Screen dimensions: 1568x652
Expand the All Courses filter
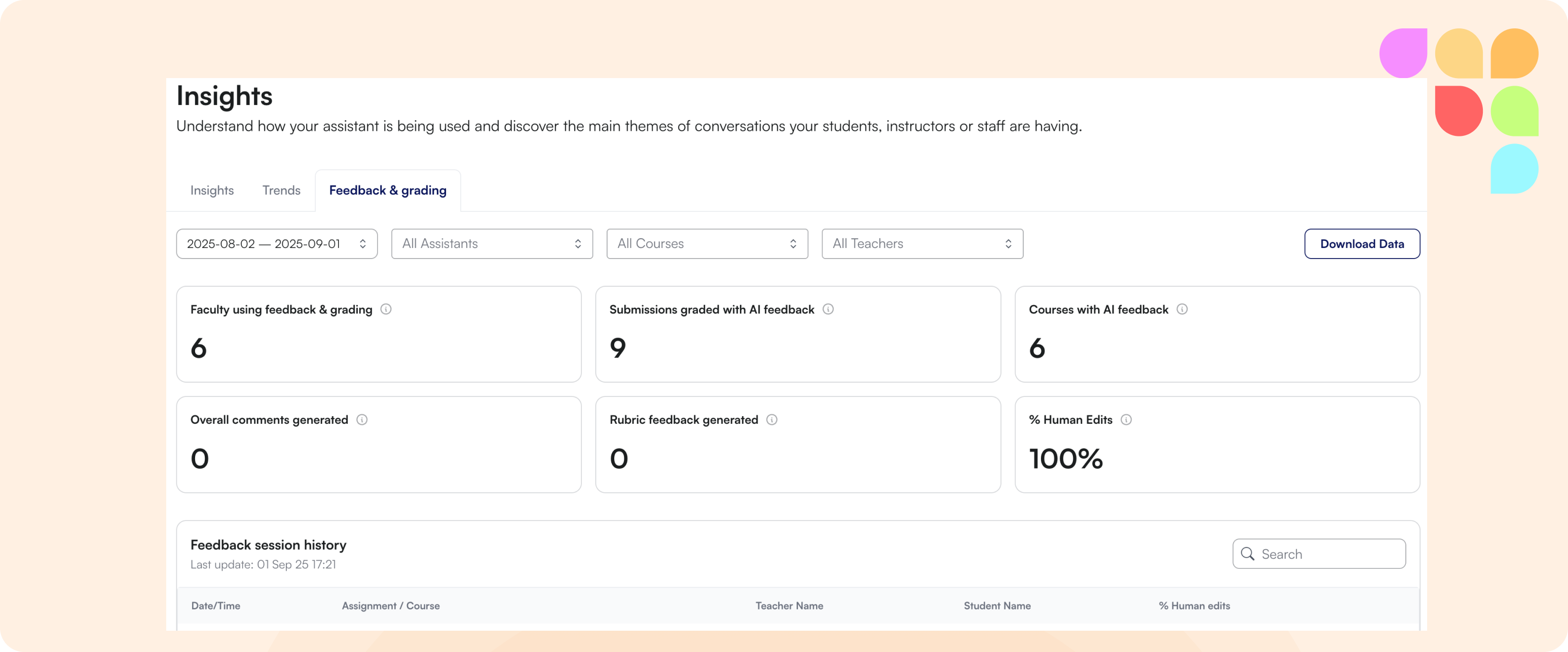pyautogui.click(x=706, y=244)
